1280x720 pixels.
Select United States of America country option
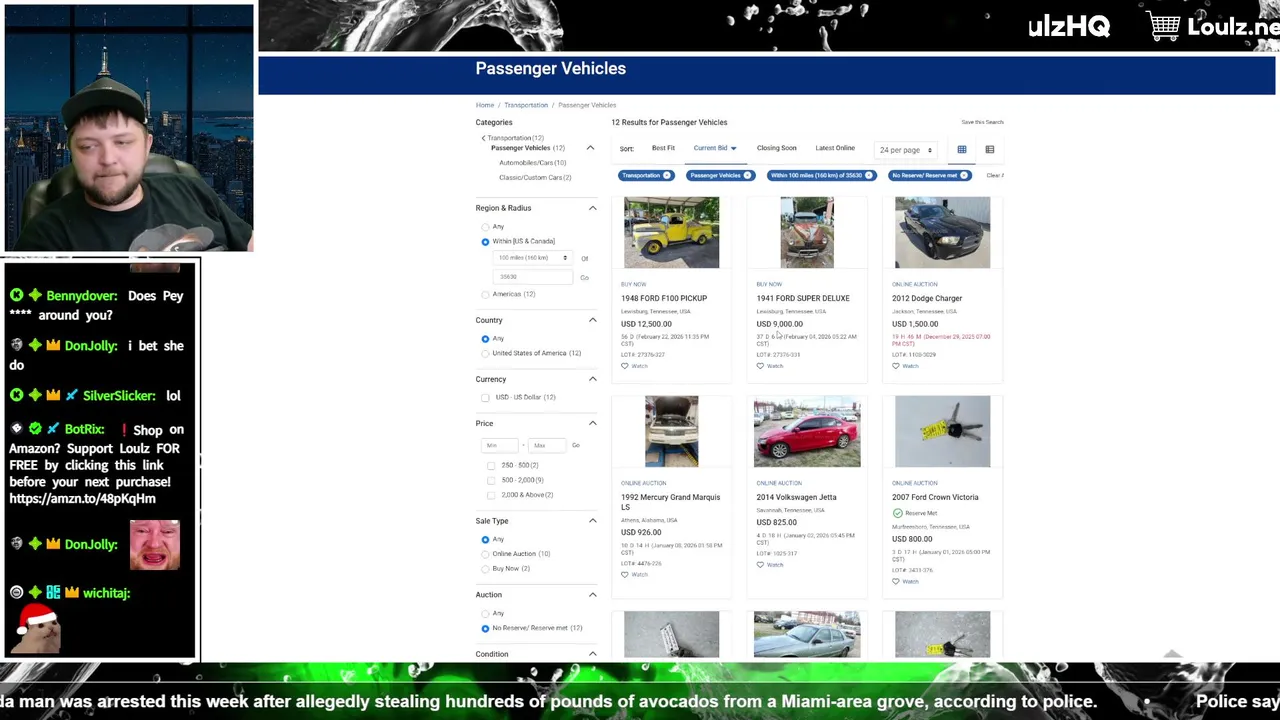click(486, 354)
